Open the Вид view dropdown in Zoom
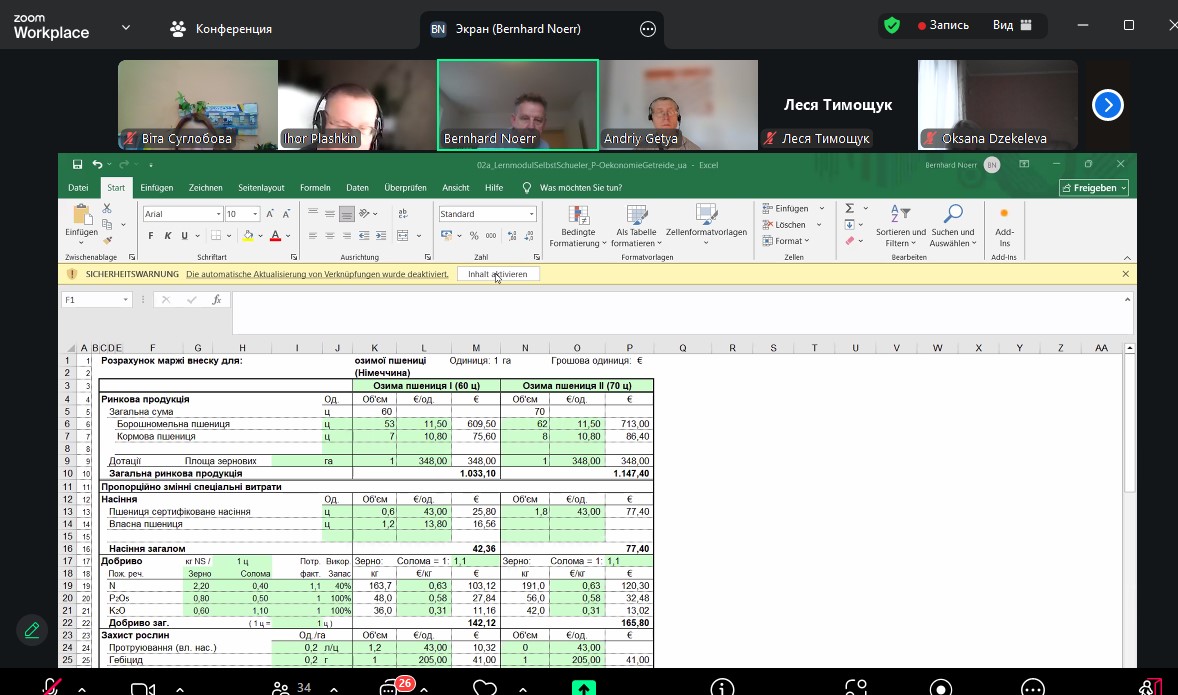Image resolution: width=1178 pixels, height=695 pixels. point(1012,26)
